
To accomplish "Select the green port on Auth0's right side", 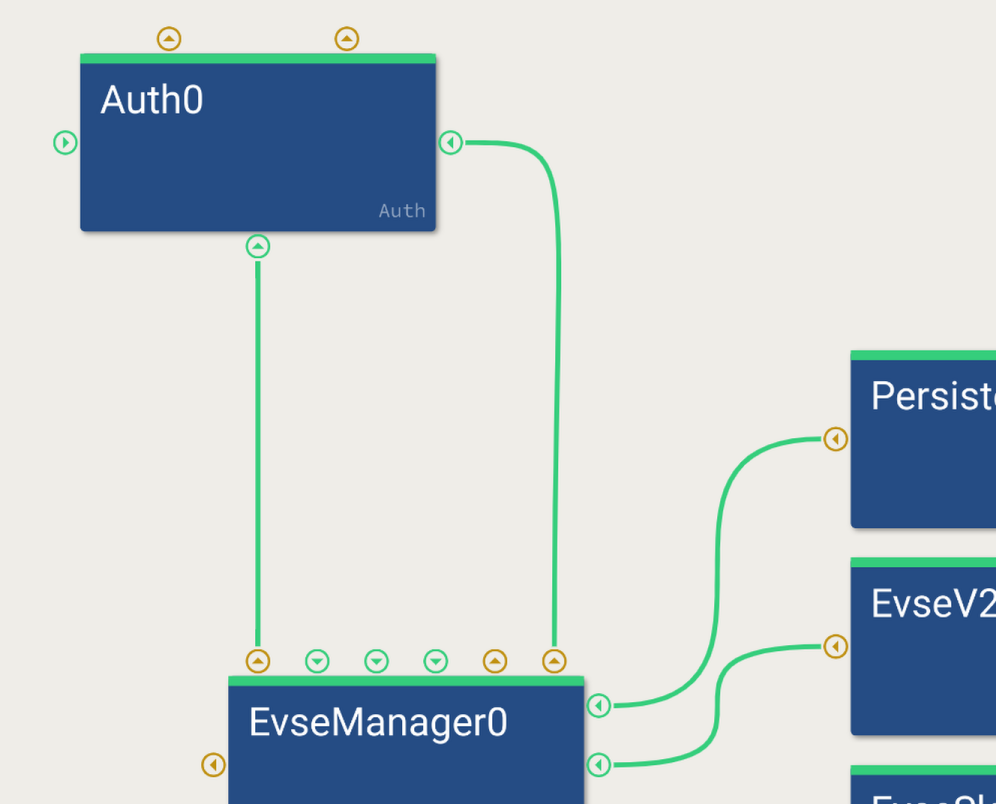I will (451, 143).
